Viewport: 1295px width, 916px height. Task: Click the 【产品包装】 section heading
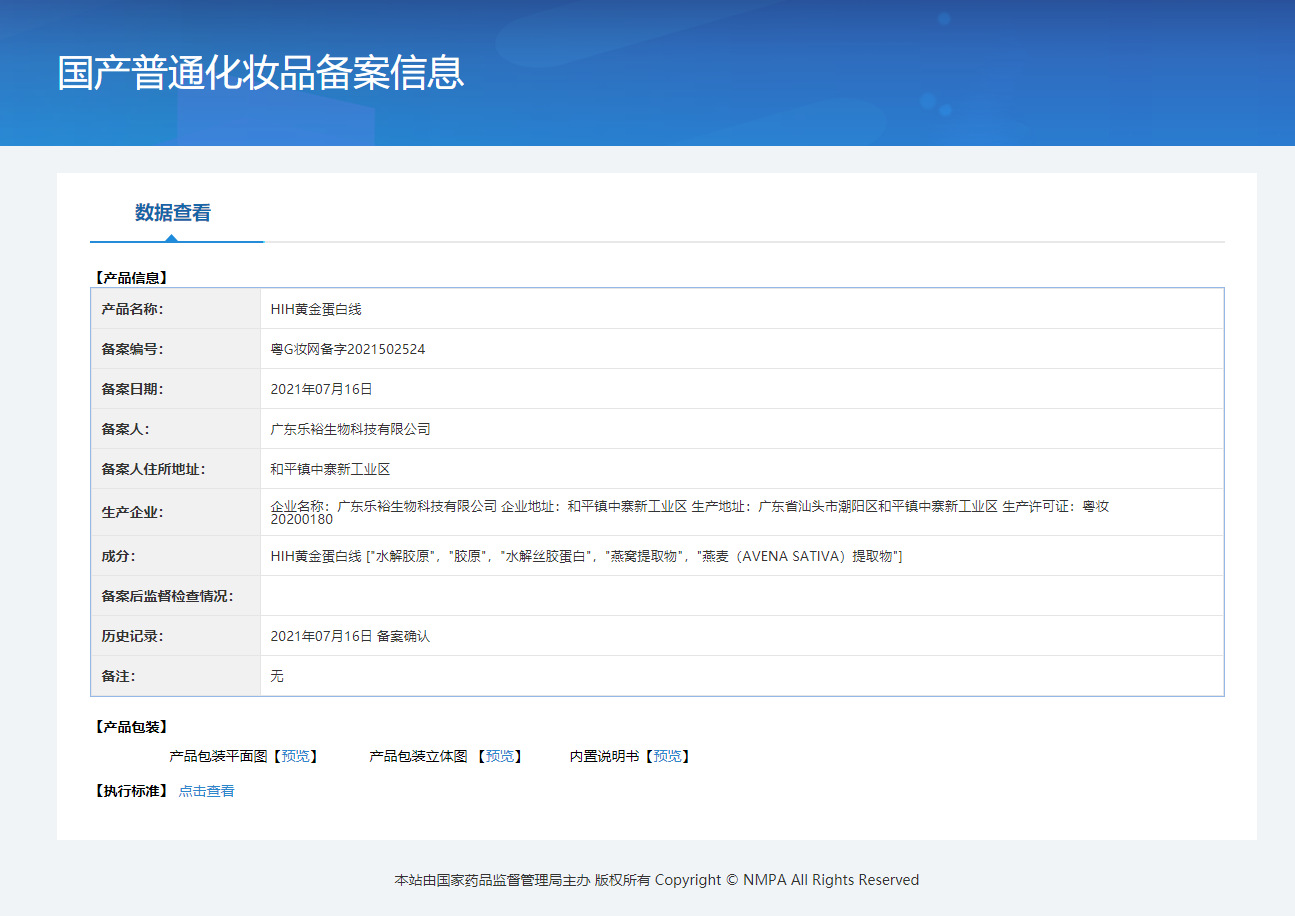[x=130, y=727]
